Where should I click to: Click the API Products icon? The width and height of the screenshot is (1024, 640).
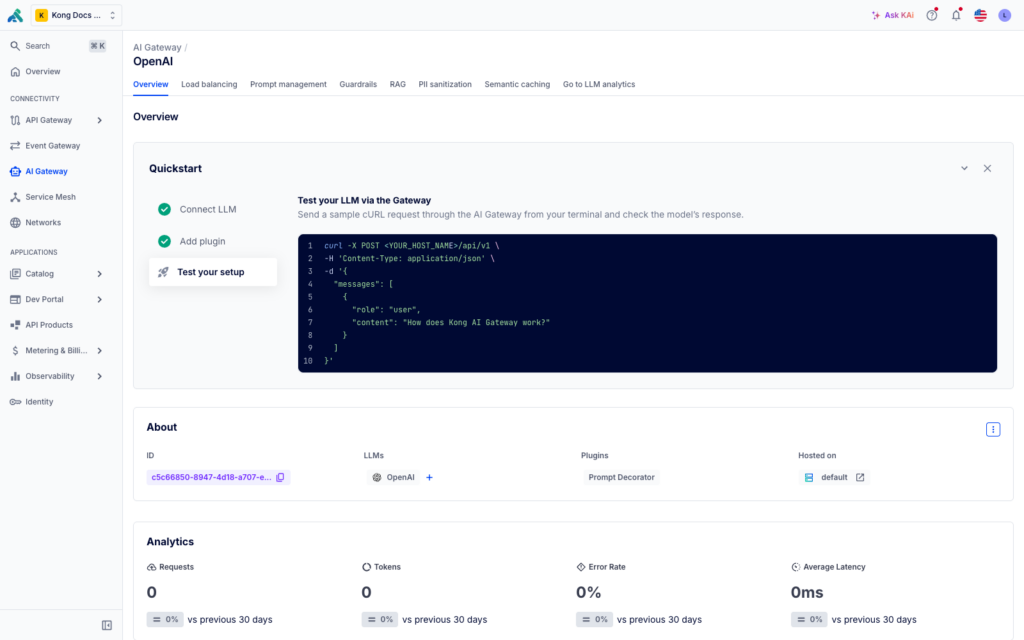(15, 325)
